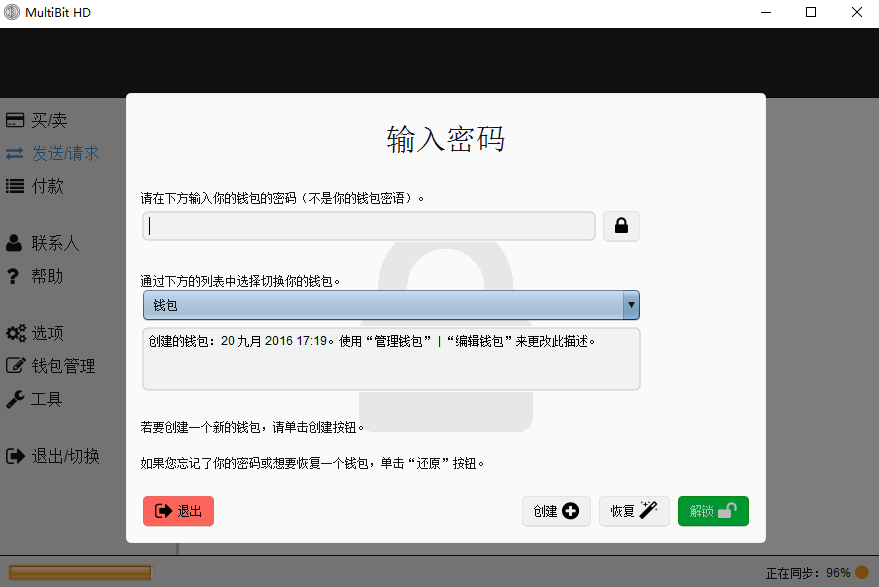Click the 选项 gears icon
The image size is (879, 587).
[x=16, y=333]
